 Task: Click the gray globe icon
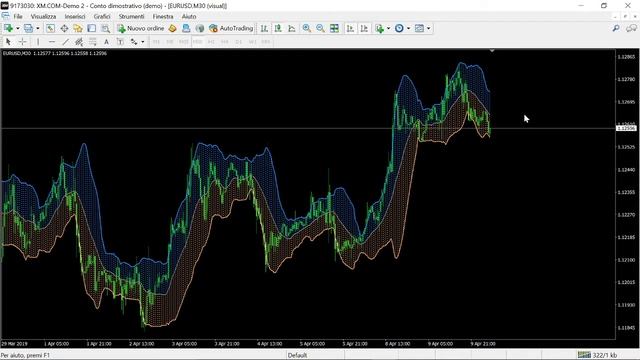(x=200, y=28)
